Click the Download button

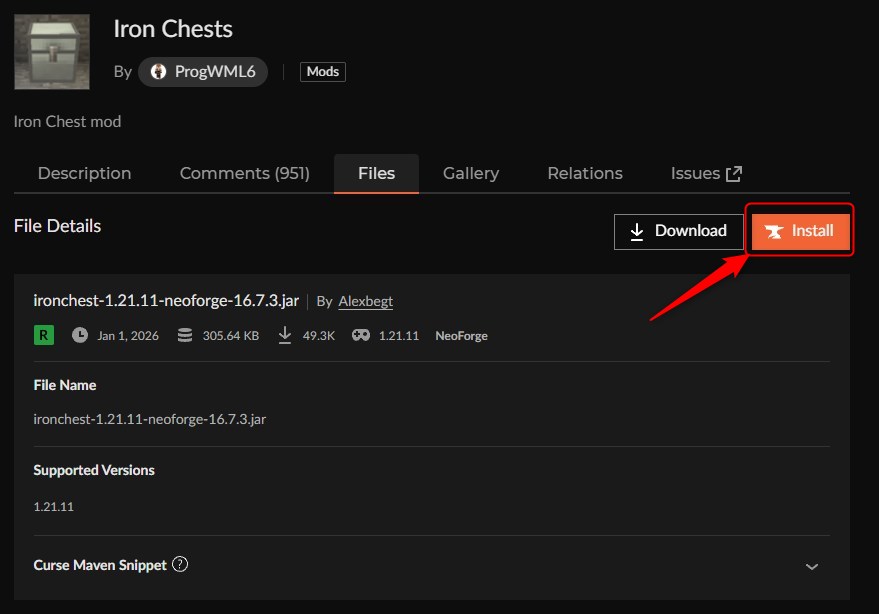pyautogui.click(x=678, y=230)
